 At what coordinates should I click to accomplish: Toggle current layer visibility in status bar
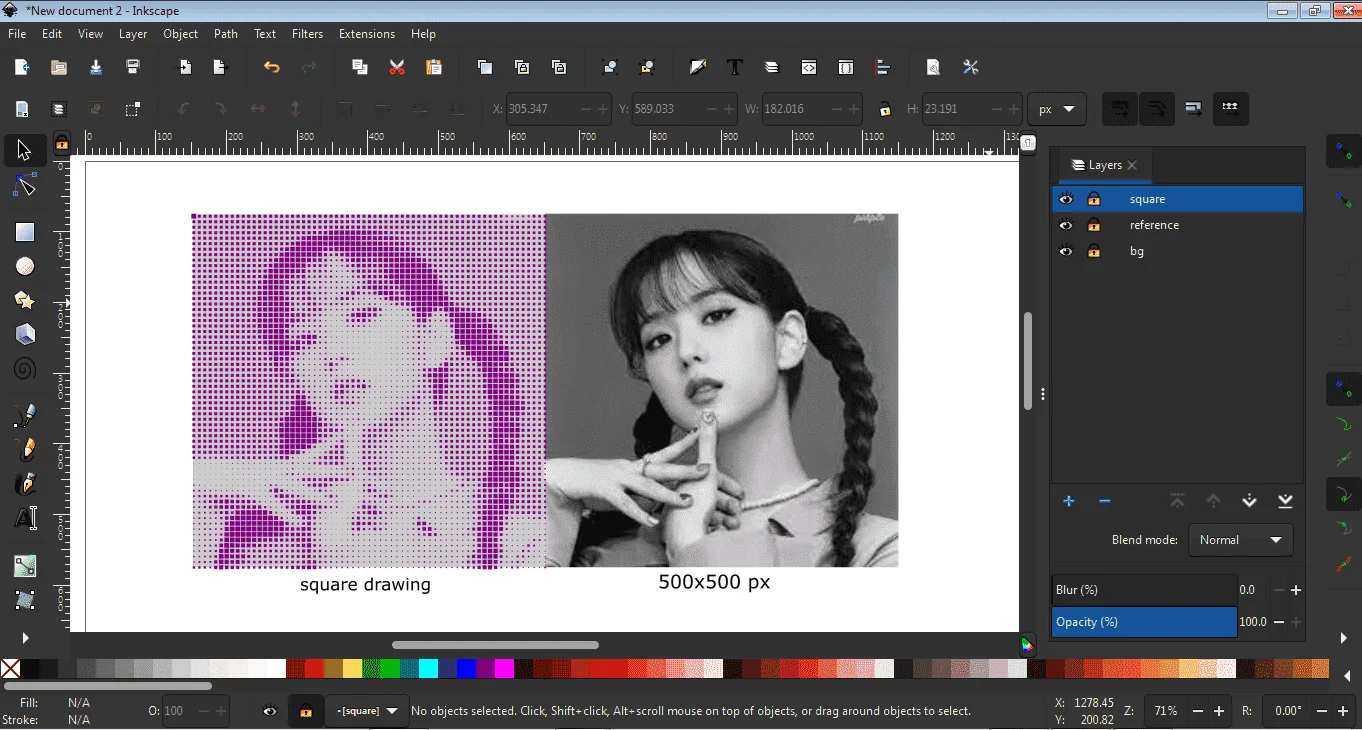270,711
